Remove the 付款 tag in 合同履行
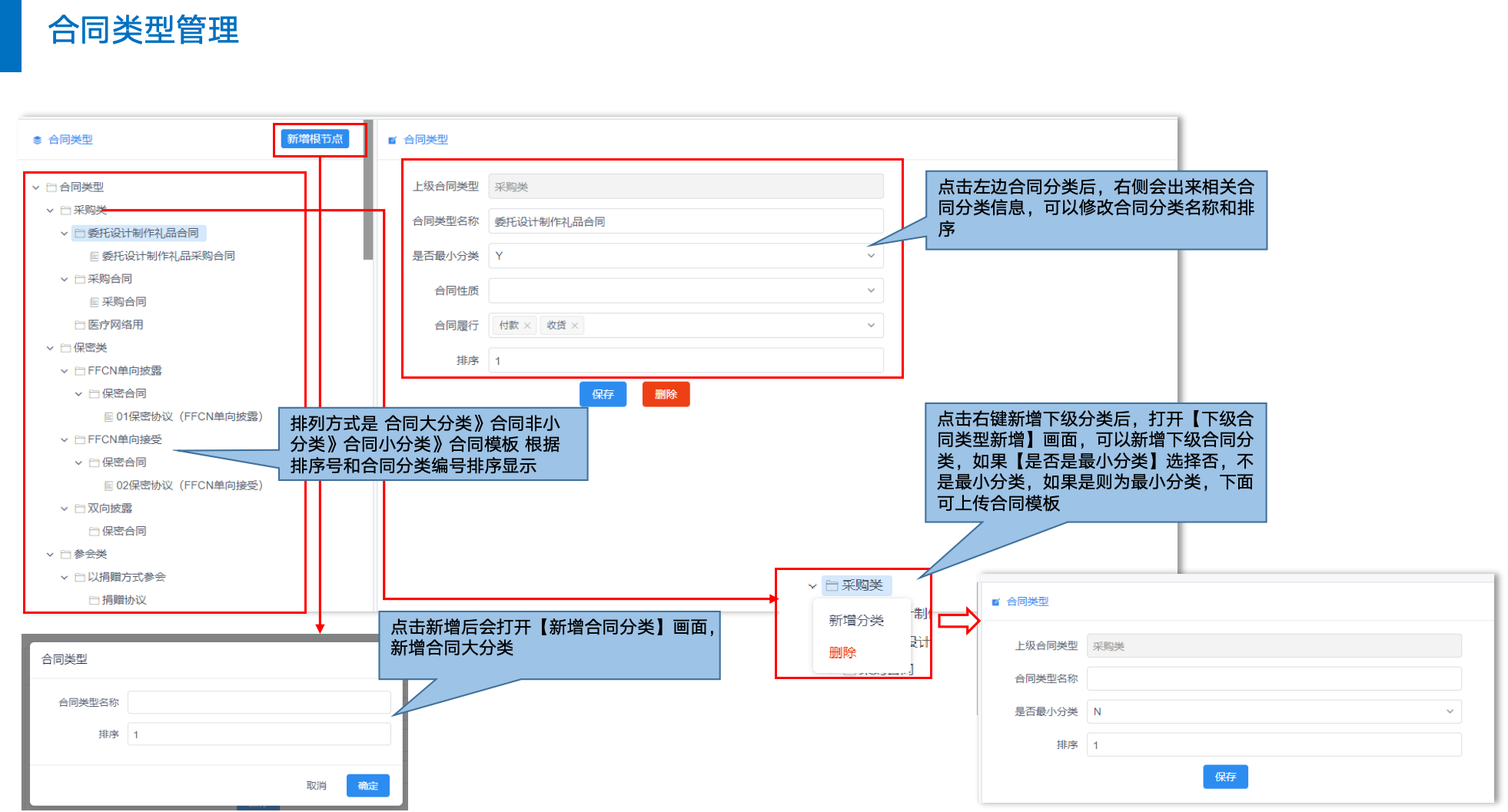1508x812 pixels. pos(527,326)
